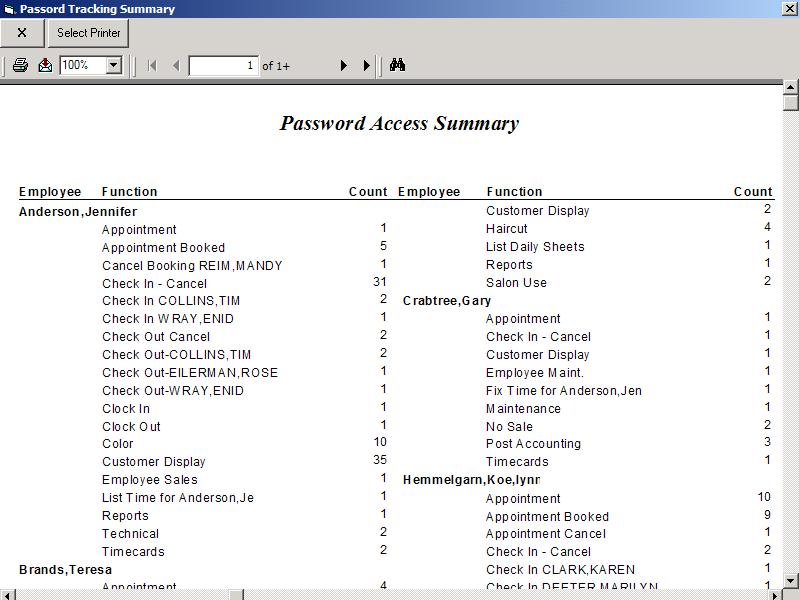Go to the first page

click(152, 65)
